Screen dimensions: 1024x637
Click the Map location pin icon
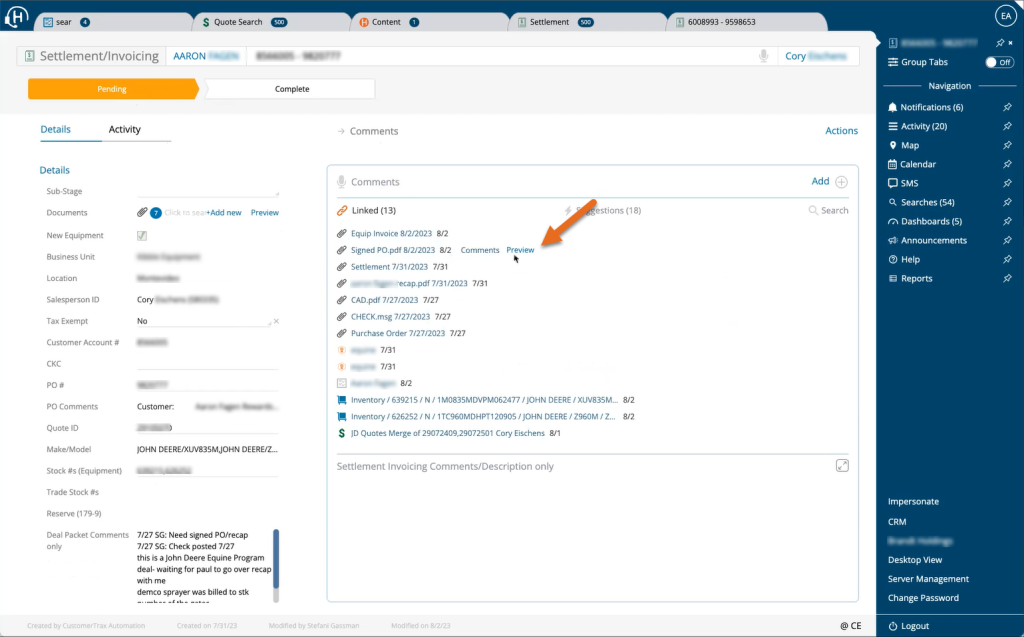point(893,145)
